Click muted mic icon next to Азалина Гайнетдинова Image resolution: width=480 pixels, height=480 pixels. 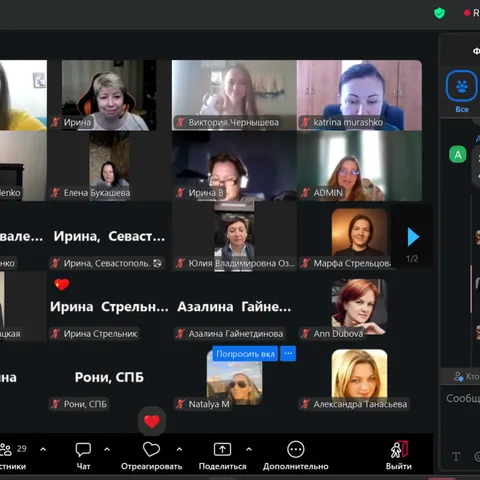(180, 333)
